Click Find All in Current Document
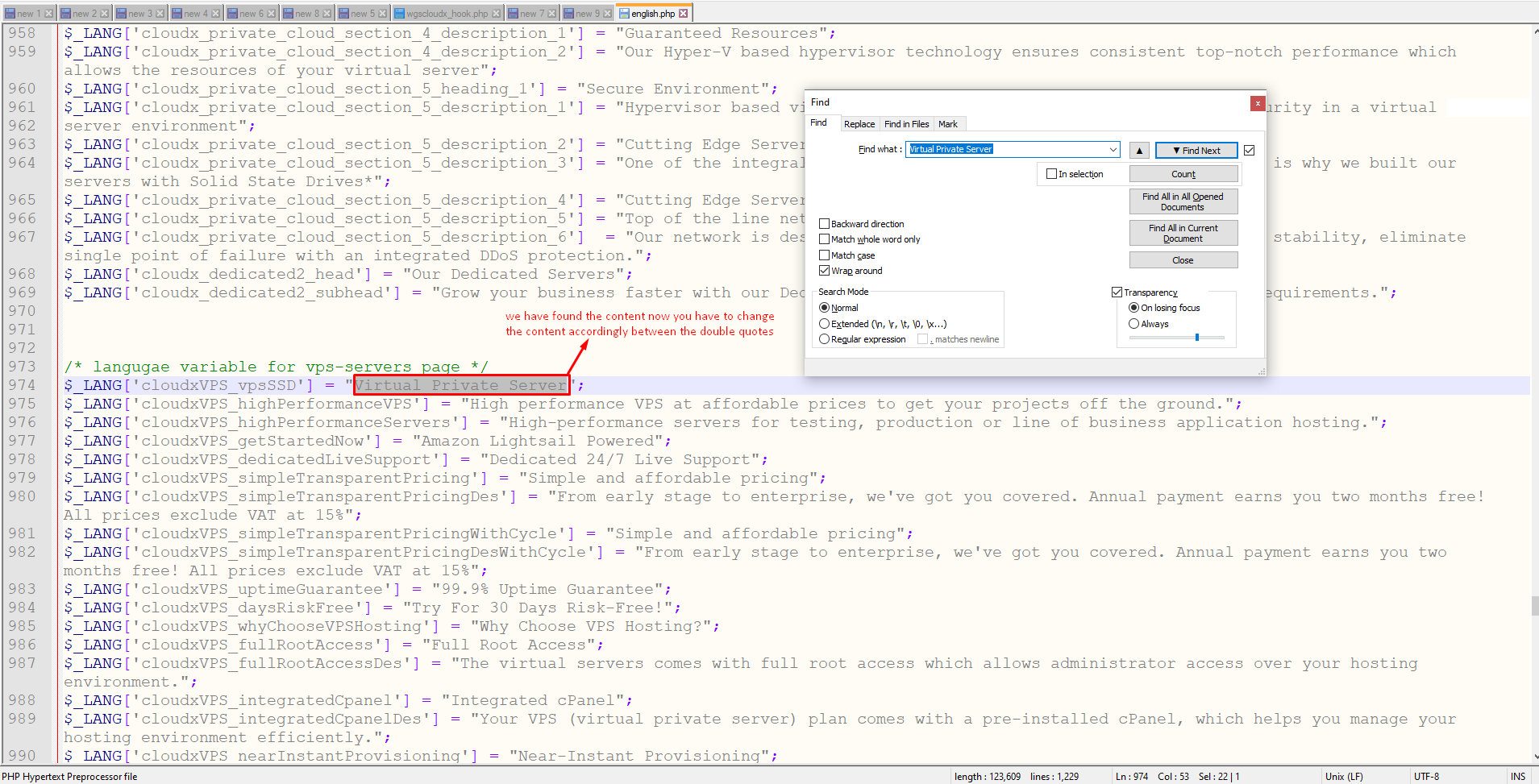The image size is (1539, 784). 1183,233
